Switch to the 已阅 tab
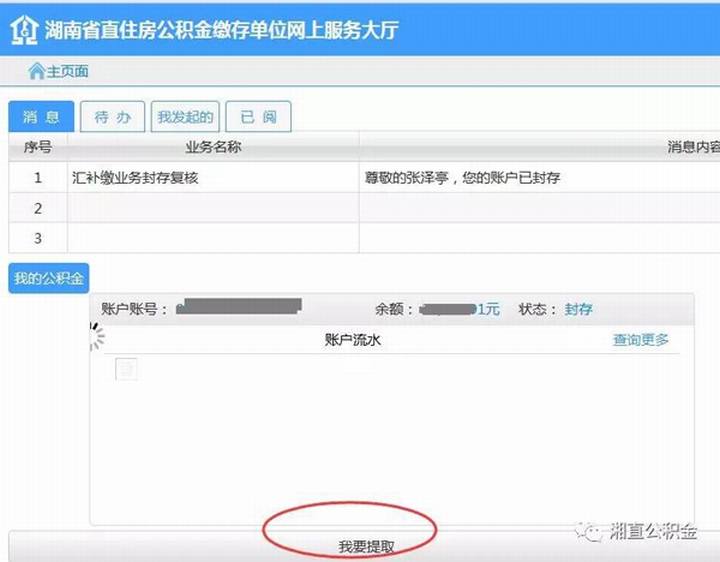 click(257, 117)
